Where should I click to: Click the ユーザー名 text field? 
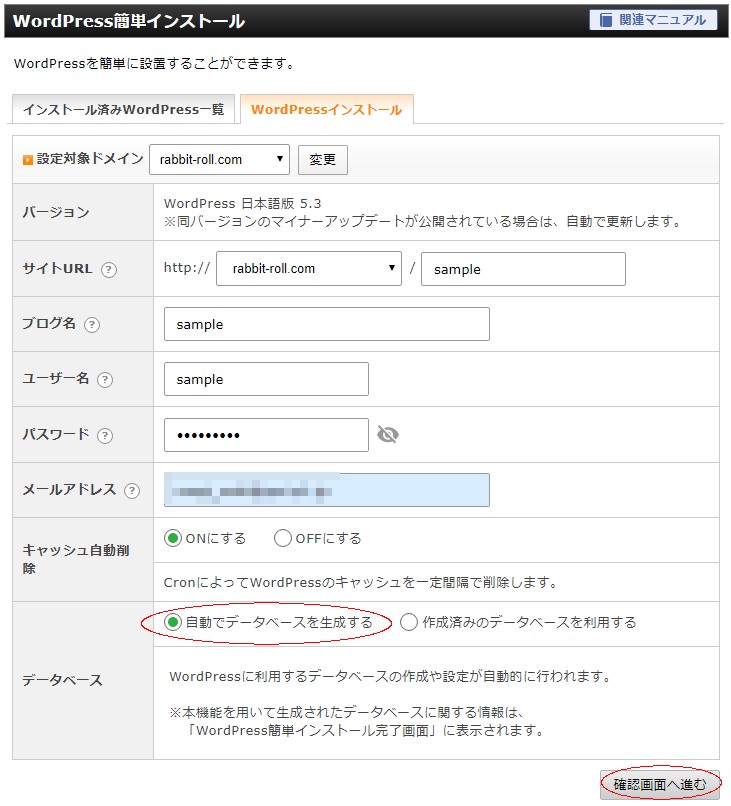coord(266,379)
